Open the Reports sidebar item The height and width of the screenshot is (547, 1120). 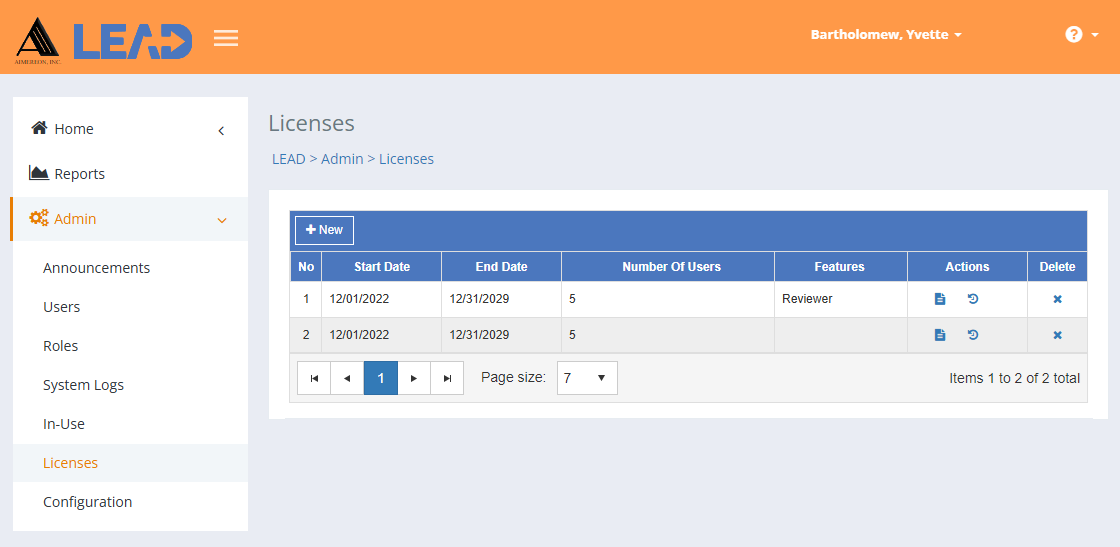[x=79, y=174]
